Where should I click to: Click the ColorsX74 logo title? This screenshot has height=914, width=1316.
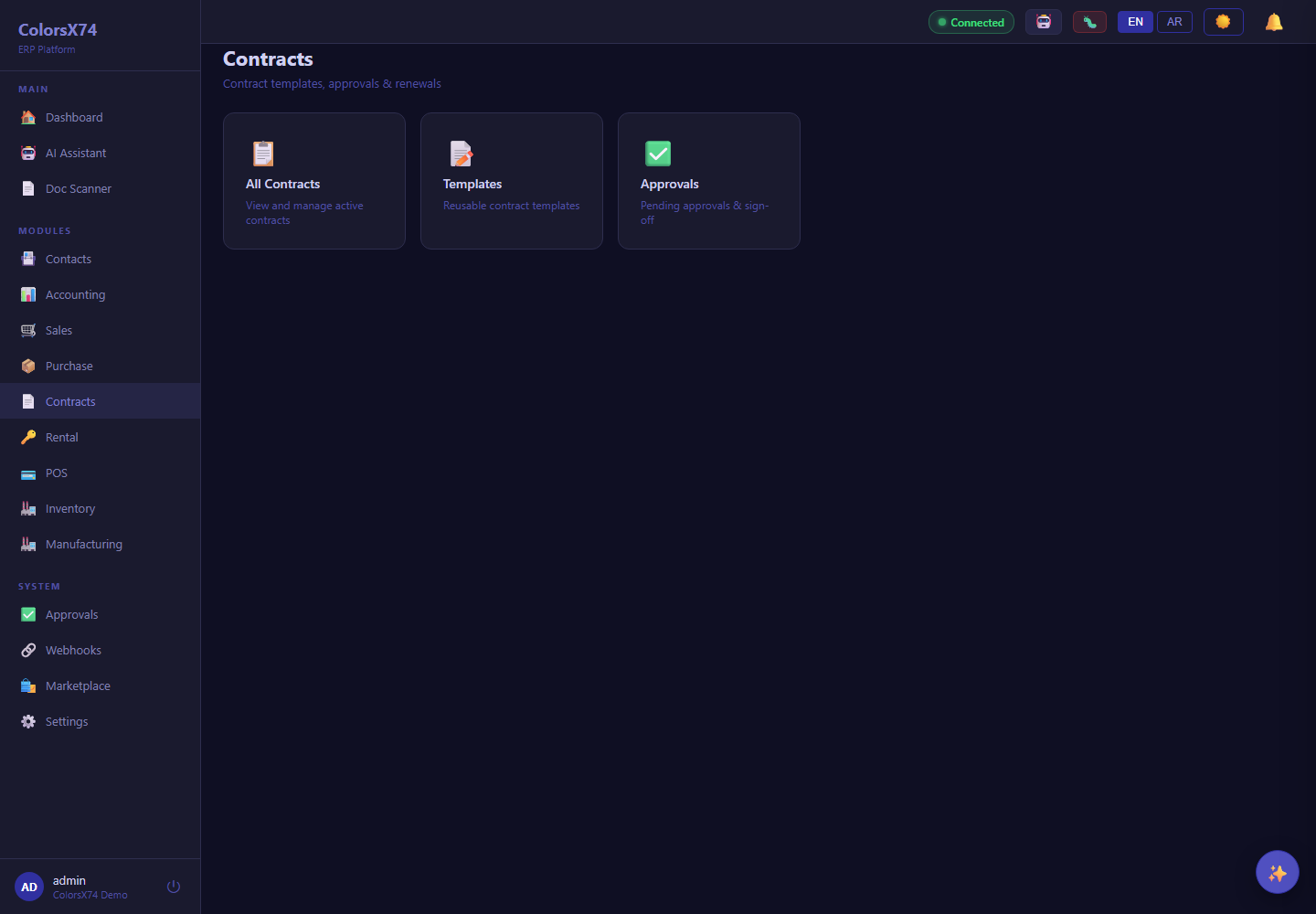(x=58, y=29)
